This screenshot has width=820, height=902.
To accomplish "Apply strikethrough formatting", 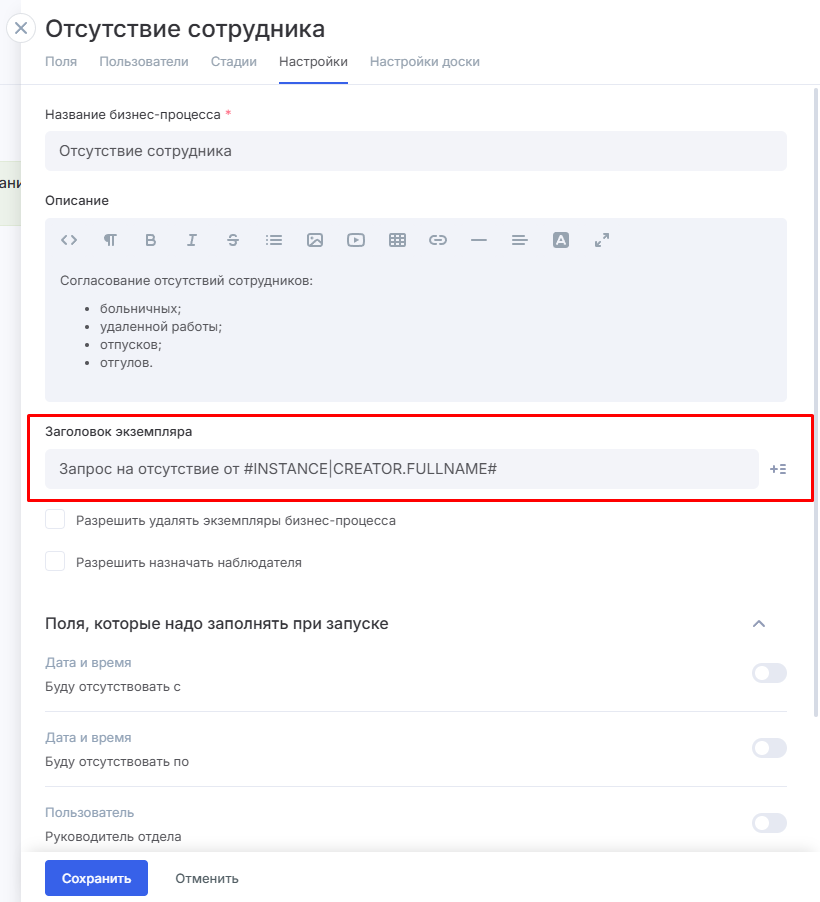I will (x=233, y=240).
